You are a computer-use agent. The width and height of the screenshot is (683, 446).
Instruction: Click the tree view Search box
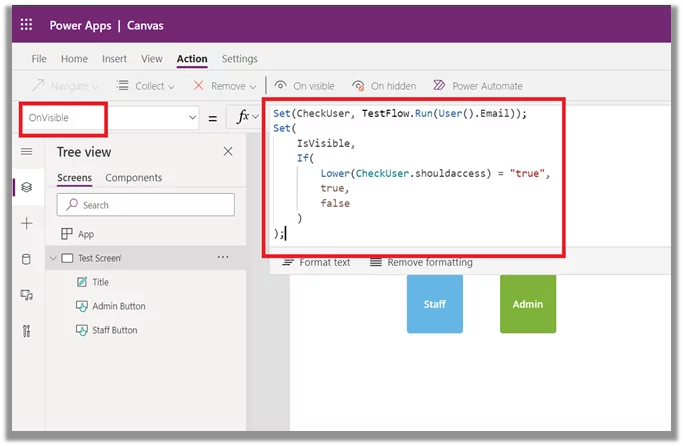point(145,205)
